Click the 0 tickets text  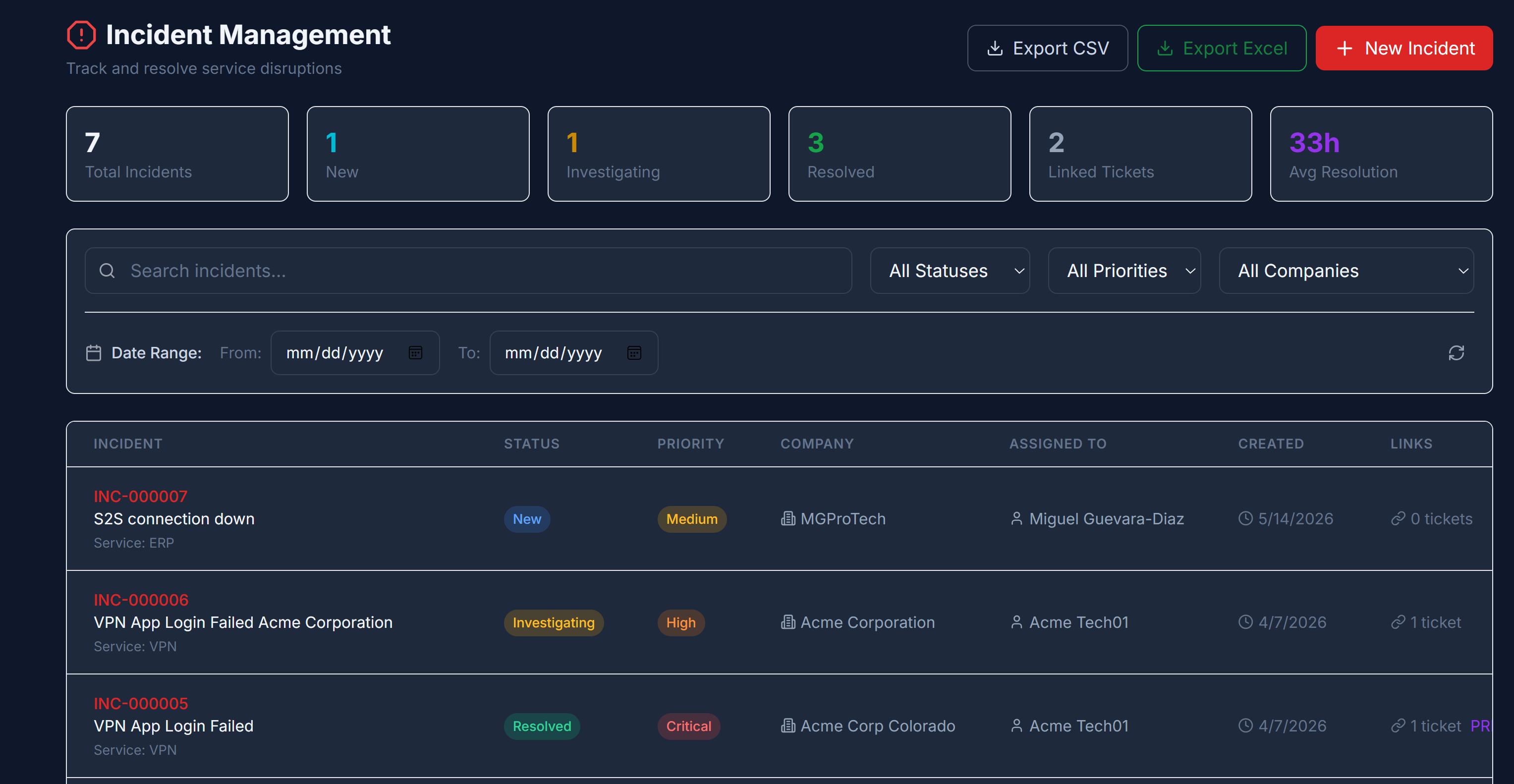pyautogui.click(x=1441, y=519)
